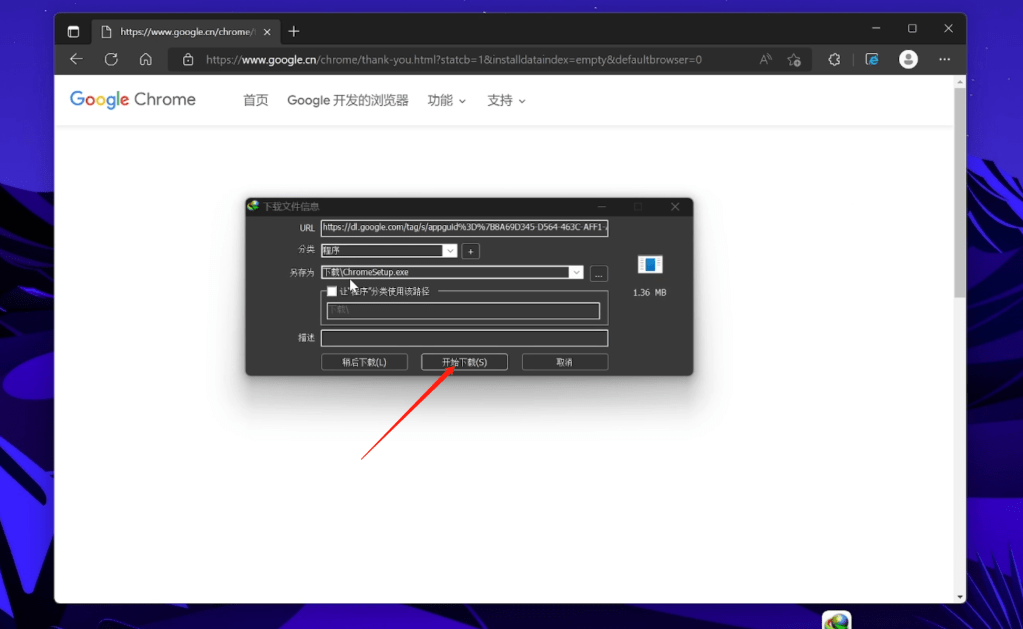Image resolution: width=1023 pixels, height=629 pixels.
Task: Click the page vertical scrollbar thumb
Action: click(959, 192)
